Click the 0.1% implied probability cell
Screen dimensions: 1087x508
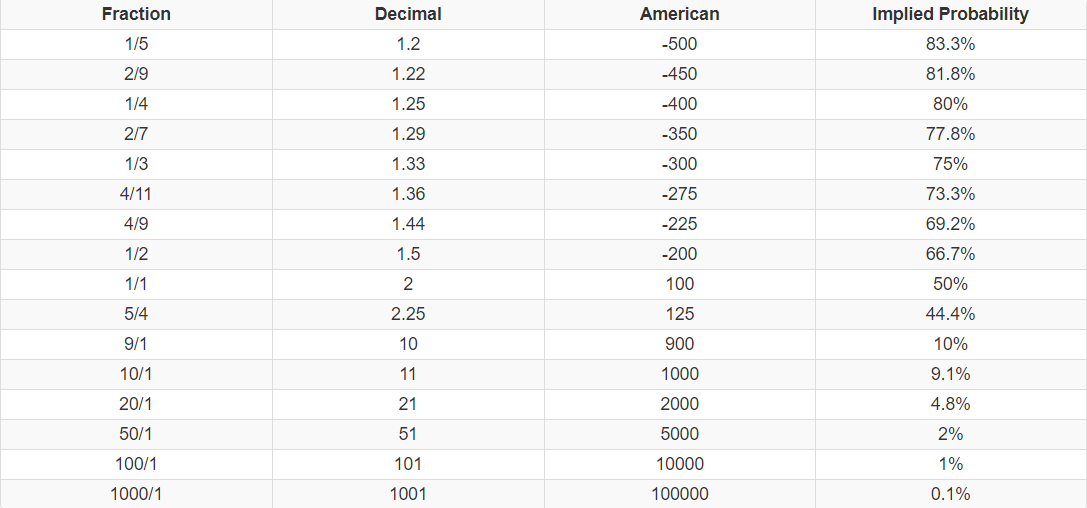click(950, 494)
